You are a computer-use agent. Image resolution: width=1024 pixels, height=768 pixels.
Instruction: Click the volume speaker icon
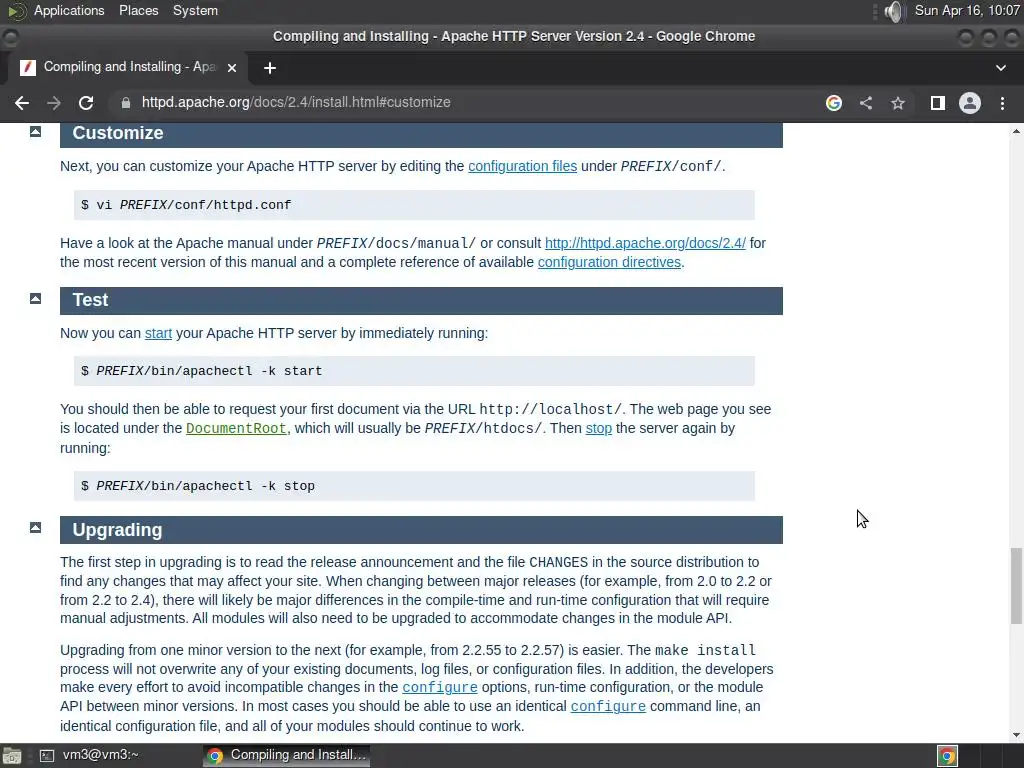[893, 11]
